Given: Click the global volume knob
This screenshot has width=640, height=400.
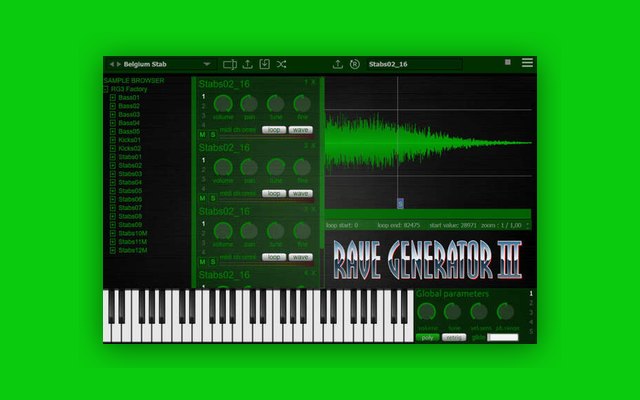Looking at the screenshot, I should 427,312.
